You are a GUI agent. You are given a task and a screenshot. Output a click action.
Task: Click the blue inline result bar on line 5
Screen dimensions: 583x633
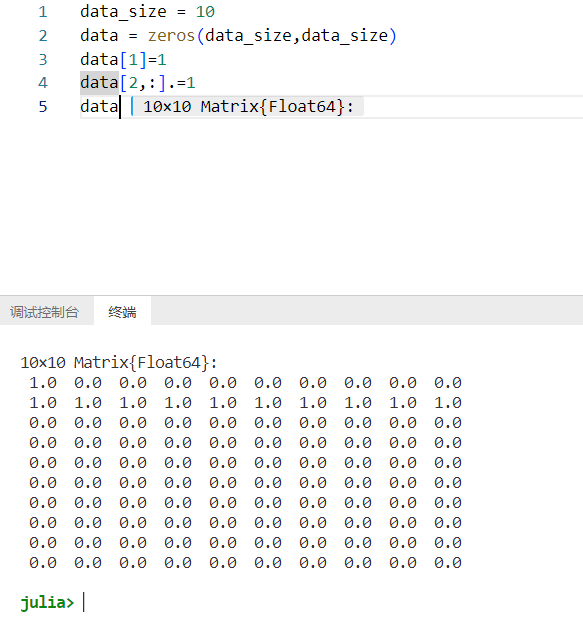(132, 107)
